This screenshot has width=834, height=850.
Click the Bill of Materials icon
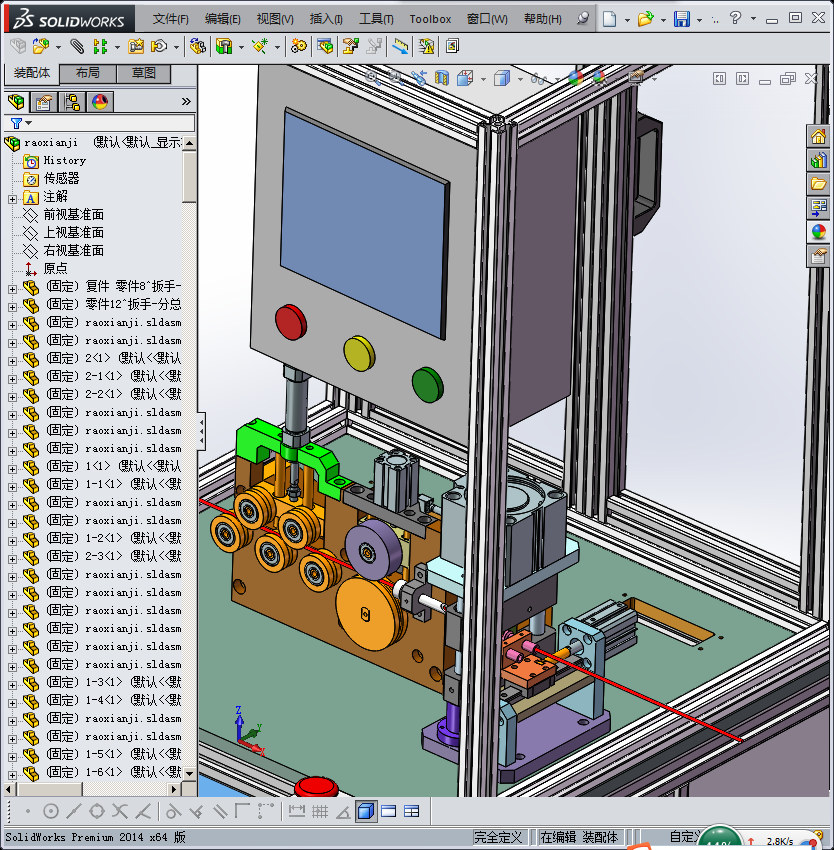(x=325, y=47)
